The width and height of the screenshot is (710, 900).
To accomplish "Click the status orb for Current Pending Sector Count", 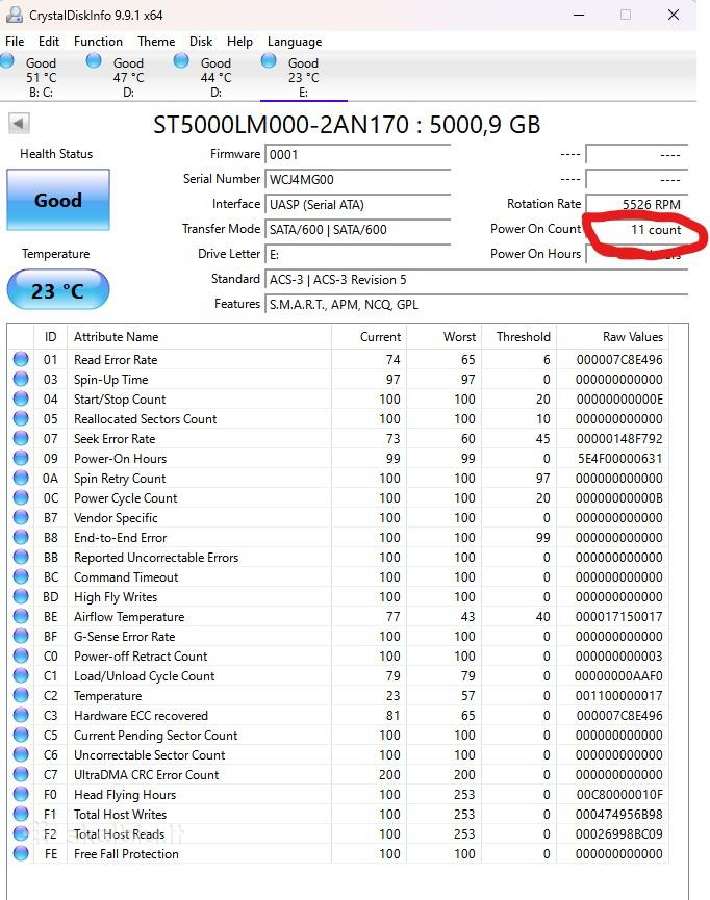I will point(21,735).
